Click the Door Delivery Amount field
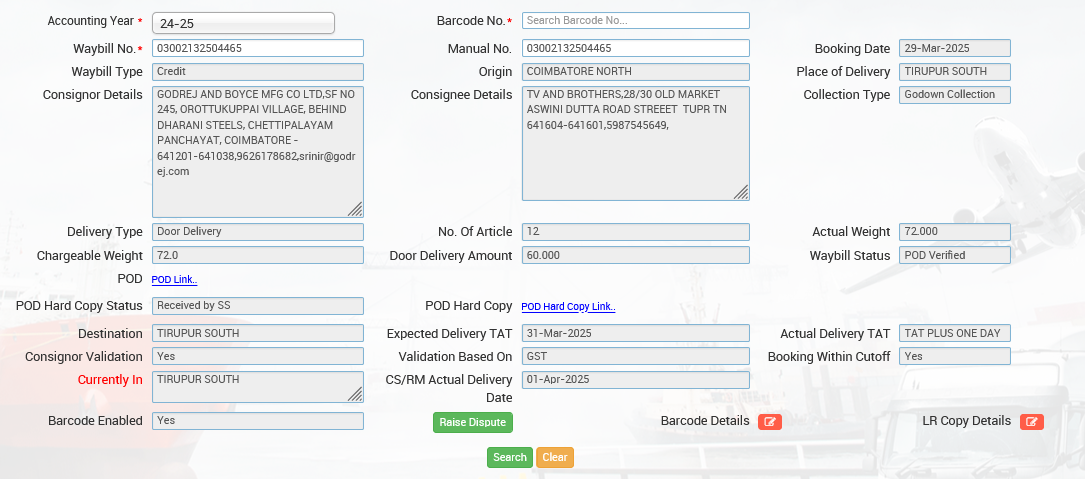The image size is (1085, 479). pyautogui.click(x=635, y=255)
